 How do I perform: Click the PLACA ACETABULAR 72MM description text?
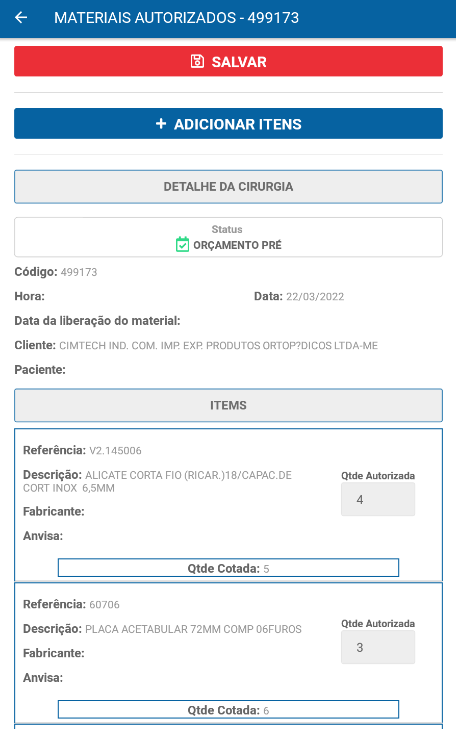tap(193, 629)
